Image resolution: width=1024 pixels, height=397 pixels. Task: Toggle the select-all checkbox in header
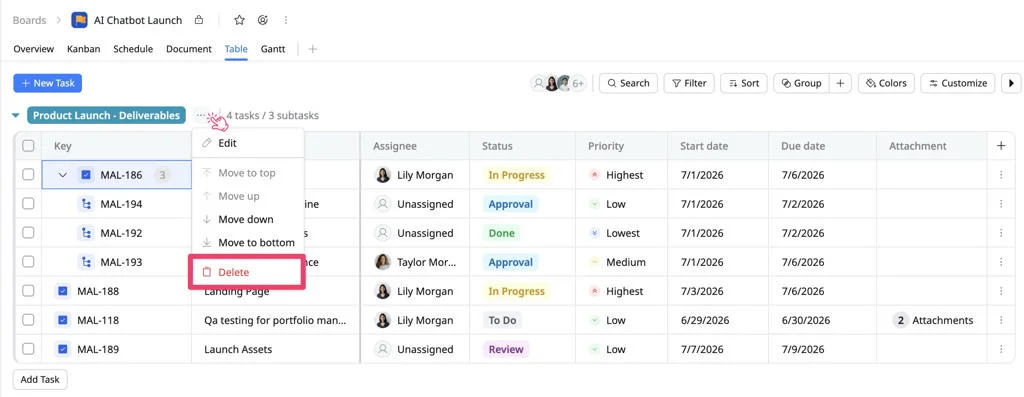point(28,146)
